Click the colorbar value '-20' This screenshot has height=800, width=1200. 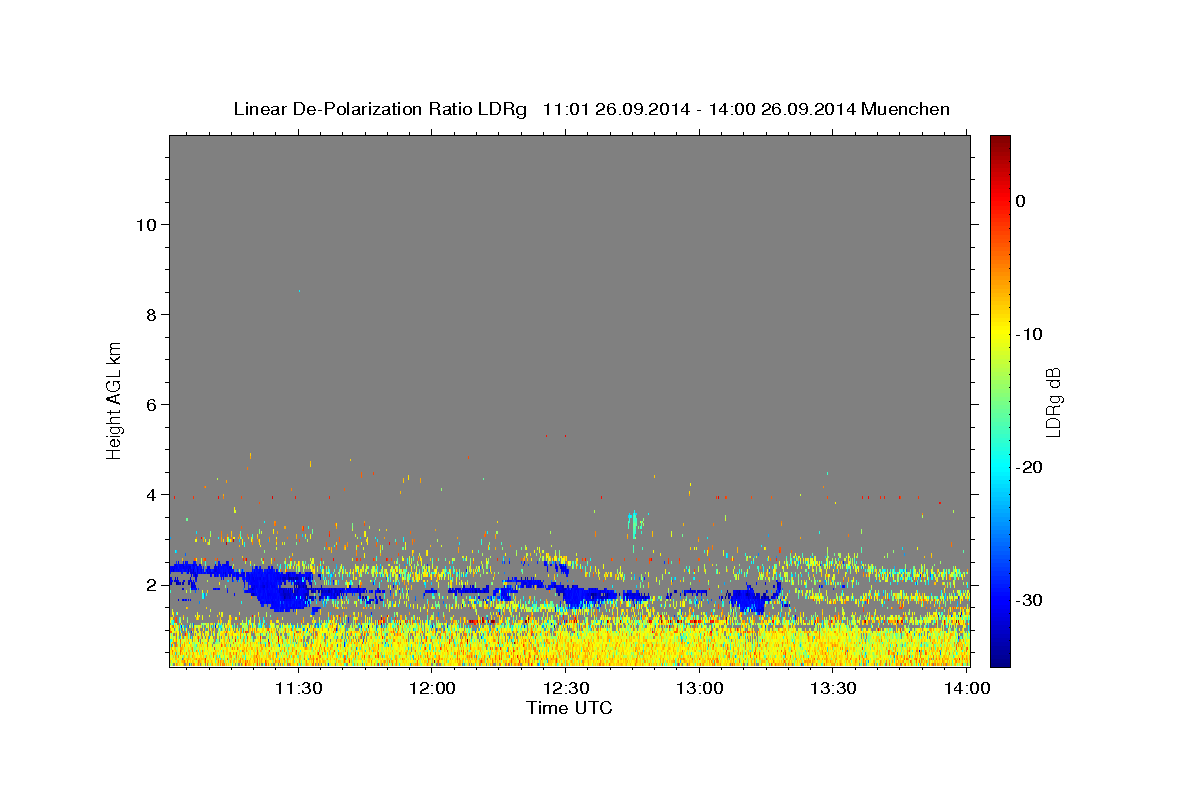tap(1030, 468)
